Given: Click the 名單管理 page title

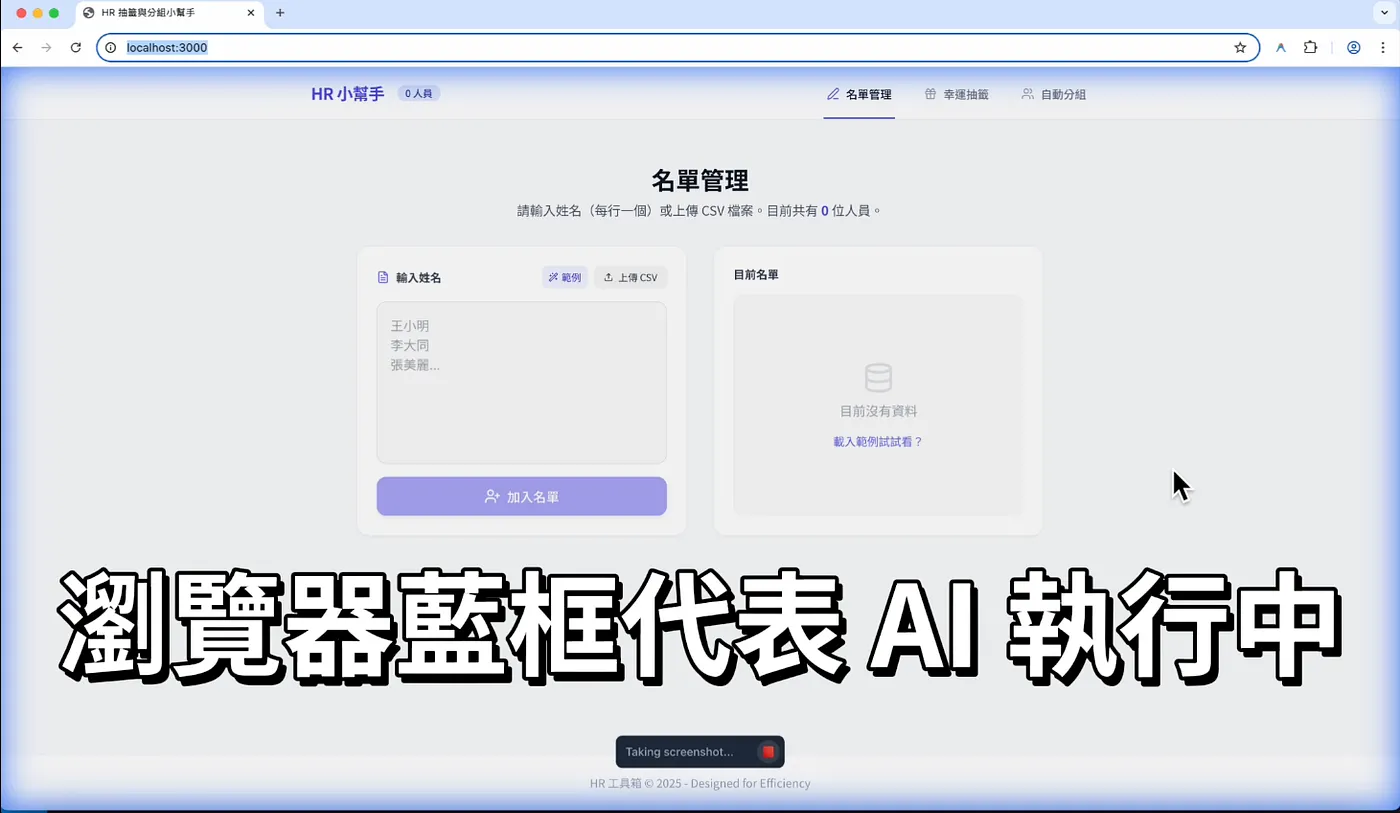Looking at the screenshot, I should 700,181.
